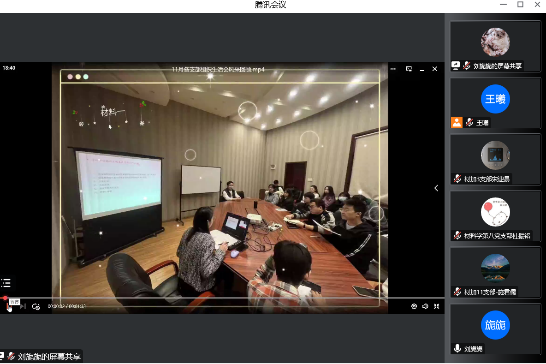Select the red balloon avatar participant
The image size is (546, 364).
click(x=495, y=216)
